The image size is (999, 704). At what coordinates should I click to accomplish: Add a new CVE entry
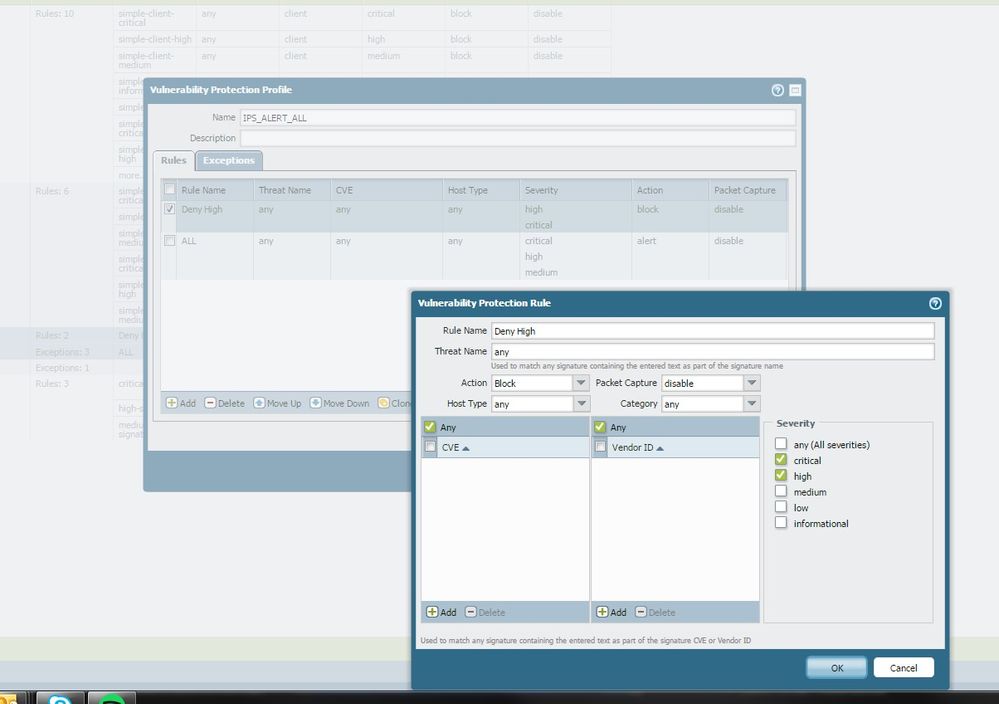441,612
